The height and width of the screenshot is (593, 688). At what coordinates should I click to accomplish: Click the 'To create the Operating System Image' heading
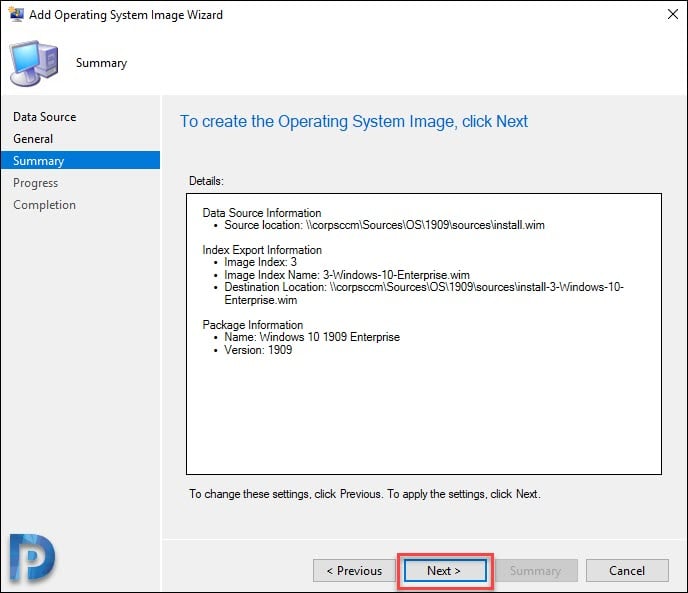[354, 122]
